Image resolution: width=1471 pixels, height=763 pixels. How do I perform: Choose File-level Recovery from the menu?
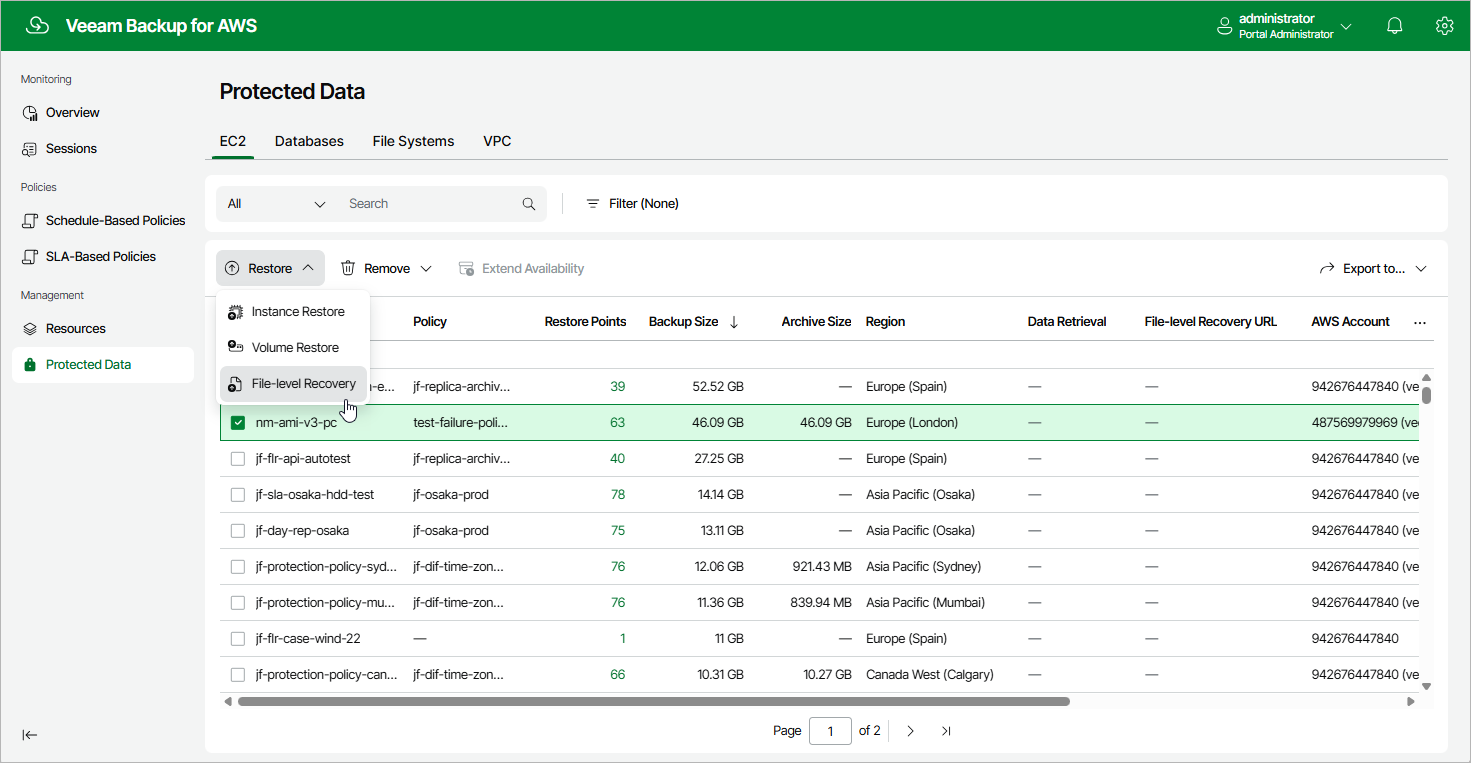(x=293, y=384)
